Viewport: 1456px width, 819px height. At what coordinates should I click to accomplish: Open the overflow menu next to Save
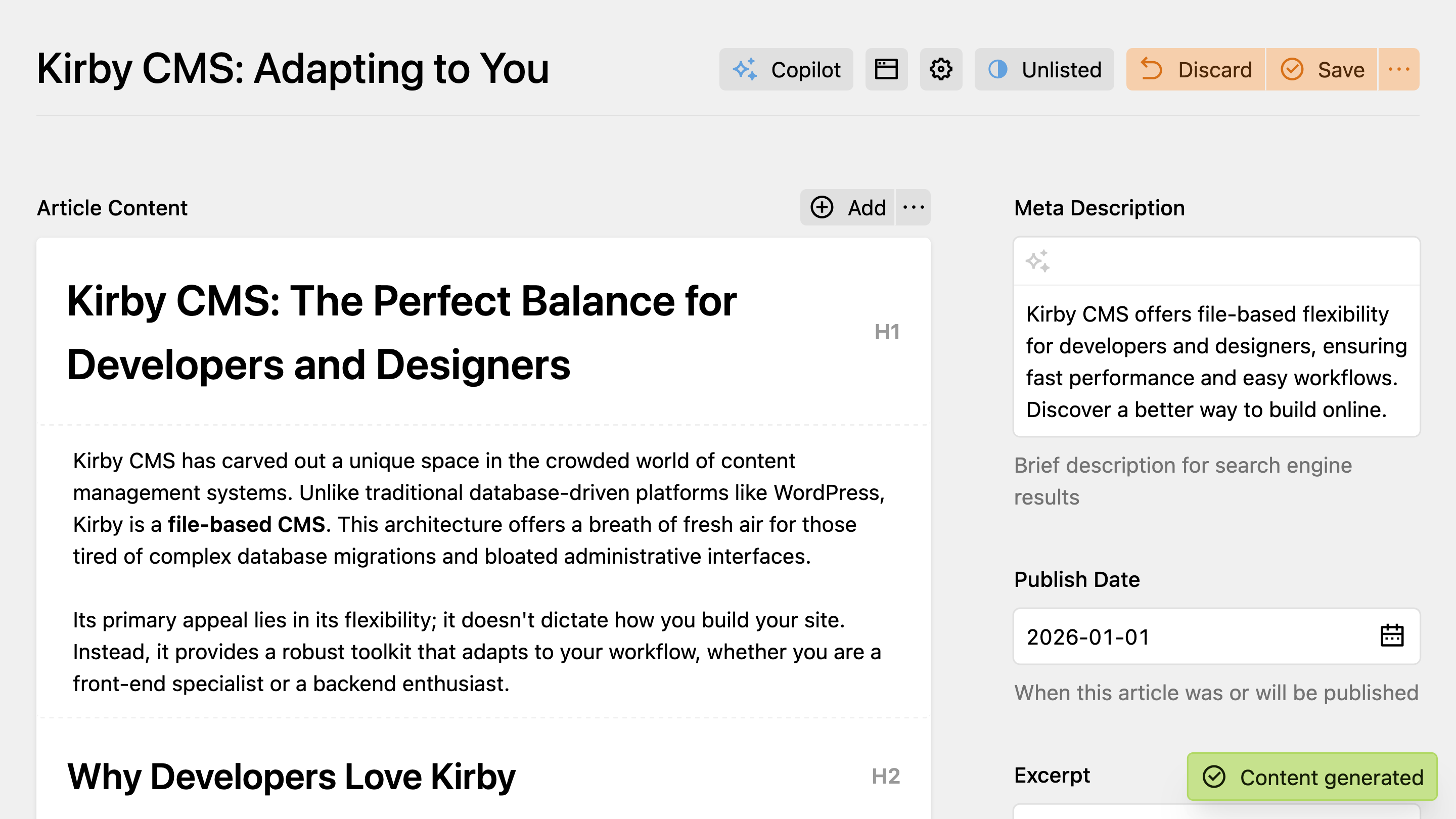[x=1399, y=69]
